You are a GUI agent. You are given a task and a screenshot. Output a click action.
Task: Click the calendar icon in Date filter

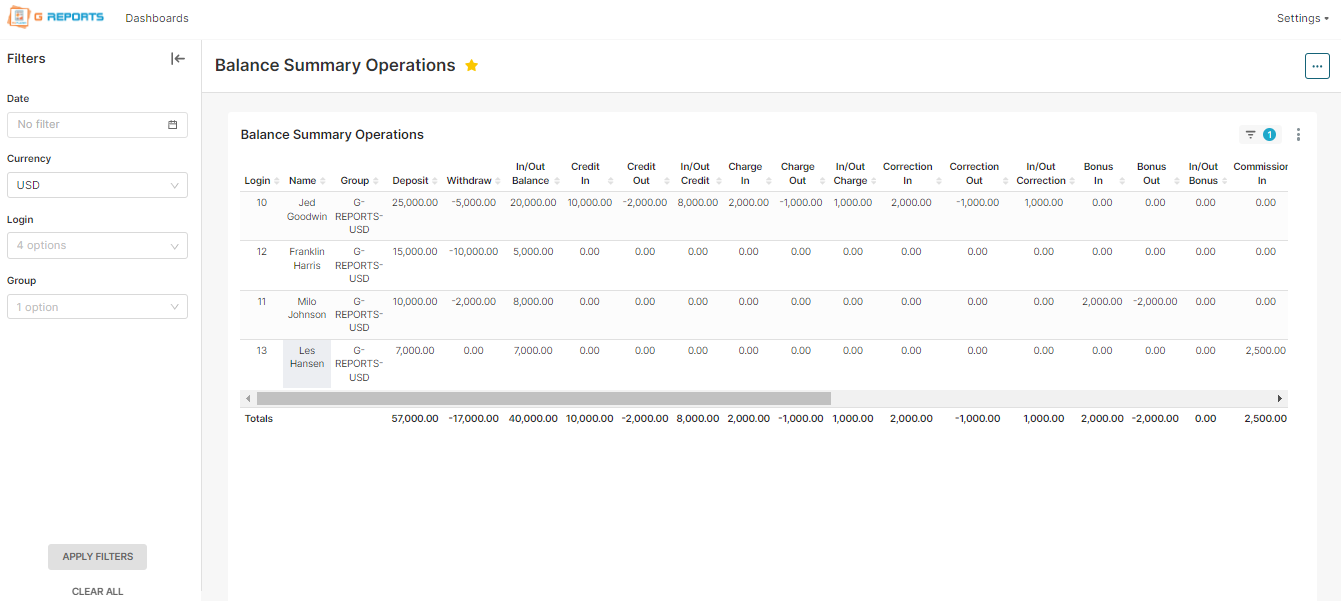coord(172,125)
